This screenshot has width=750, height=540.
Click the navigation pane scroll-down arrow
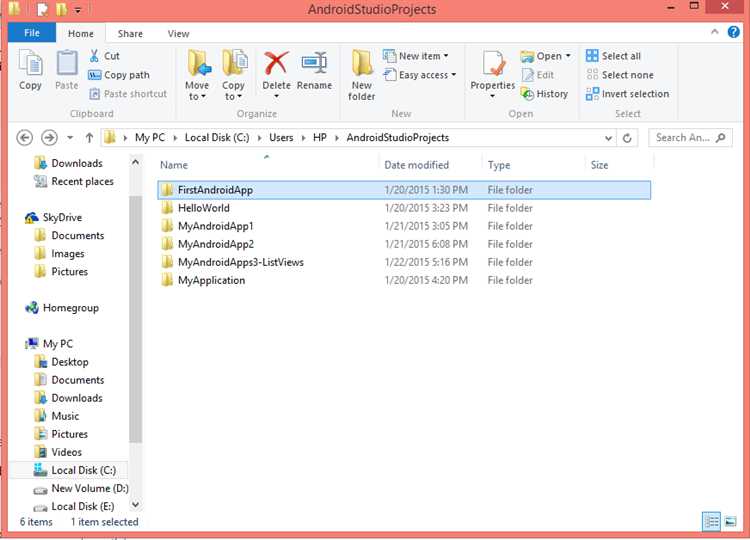(x=135, y=505)
